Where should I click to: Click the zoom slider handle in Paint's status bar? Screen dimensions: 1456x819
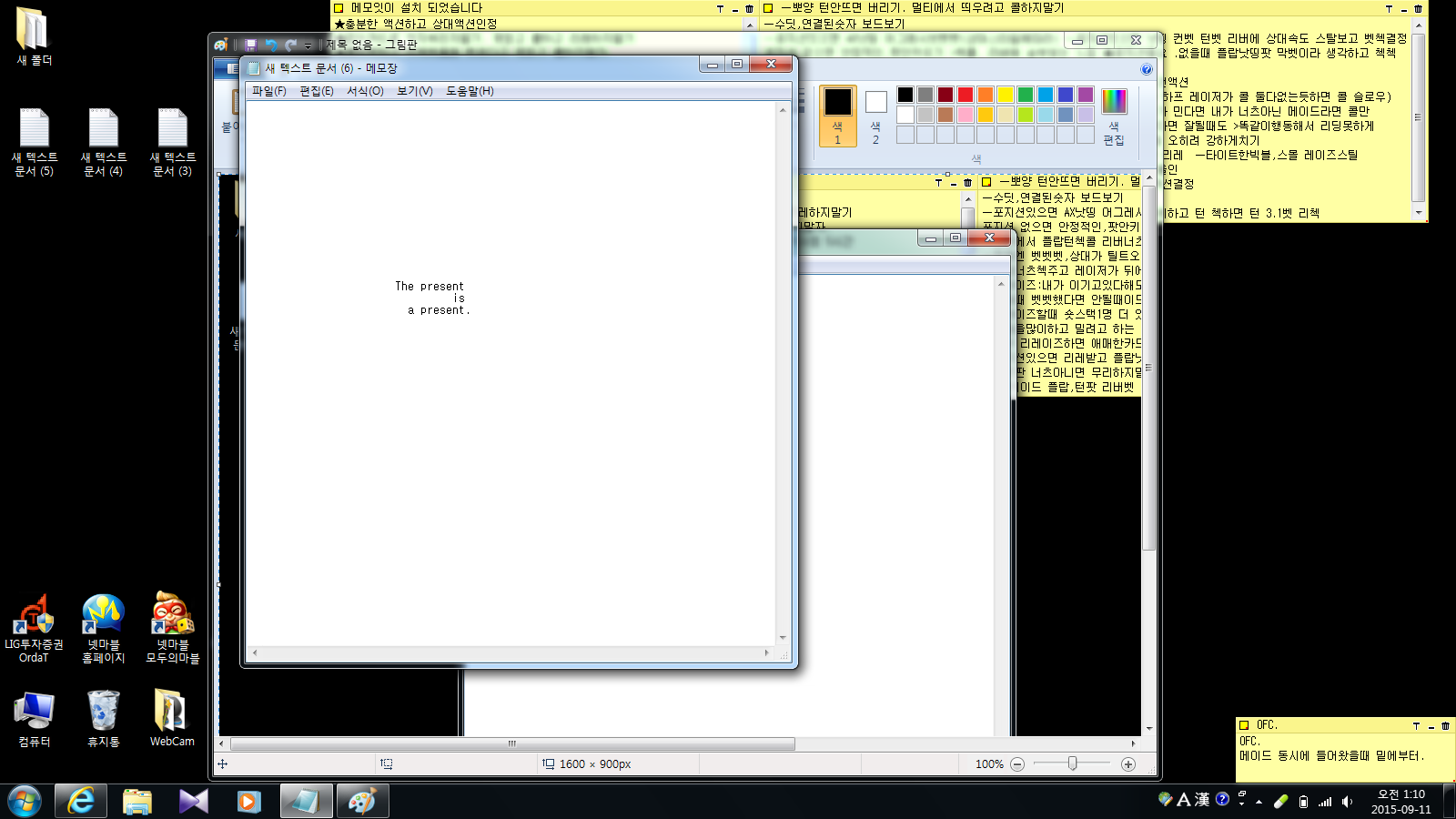(1073, 763)
